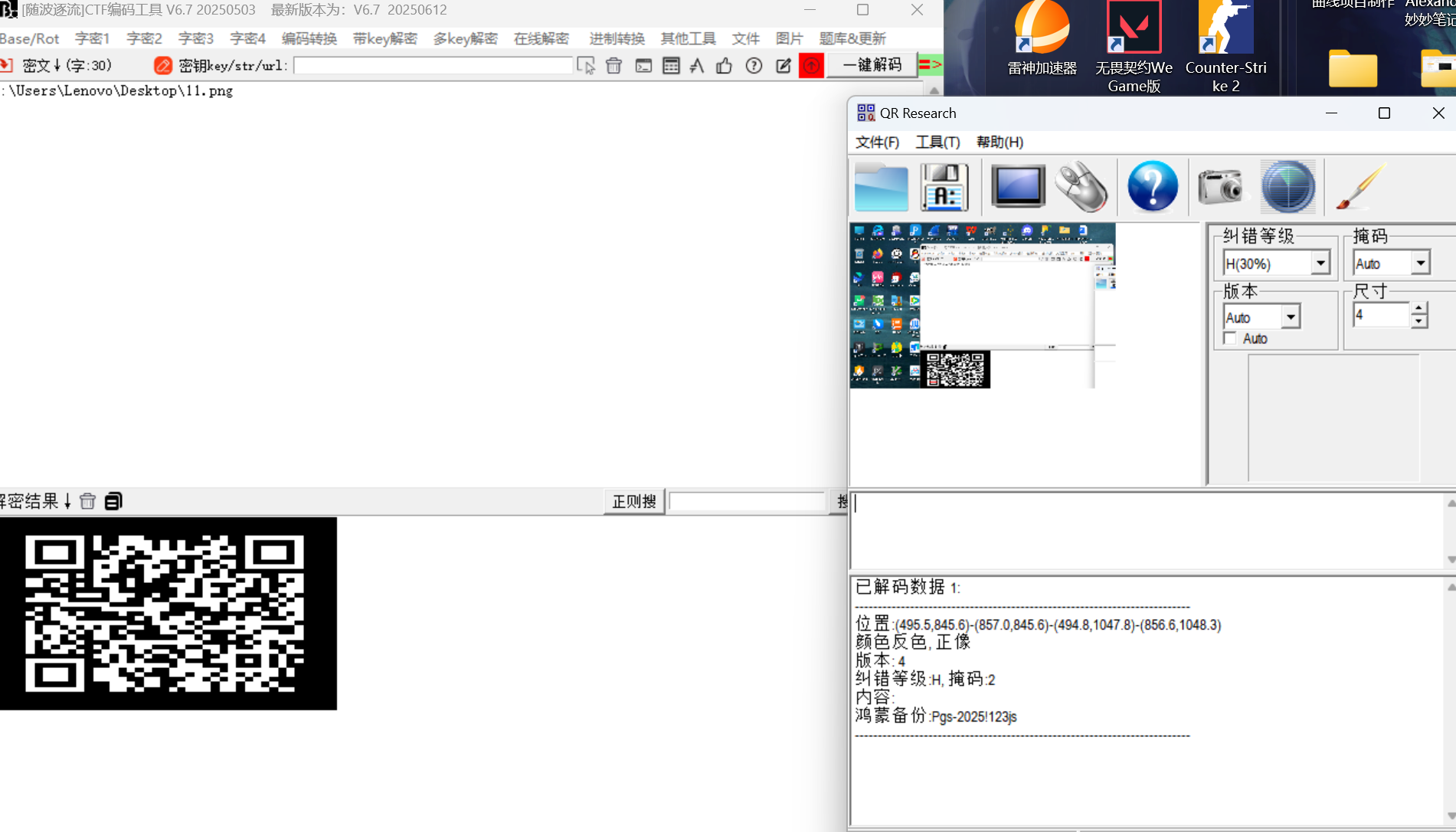This screenshot has width=1456, height=832.
Task: Open file using QR Research folder icon
Action: (881, 187)
